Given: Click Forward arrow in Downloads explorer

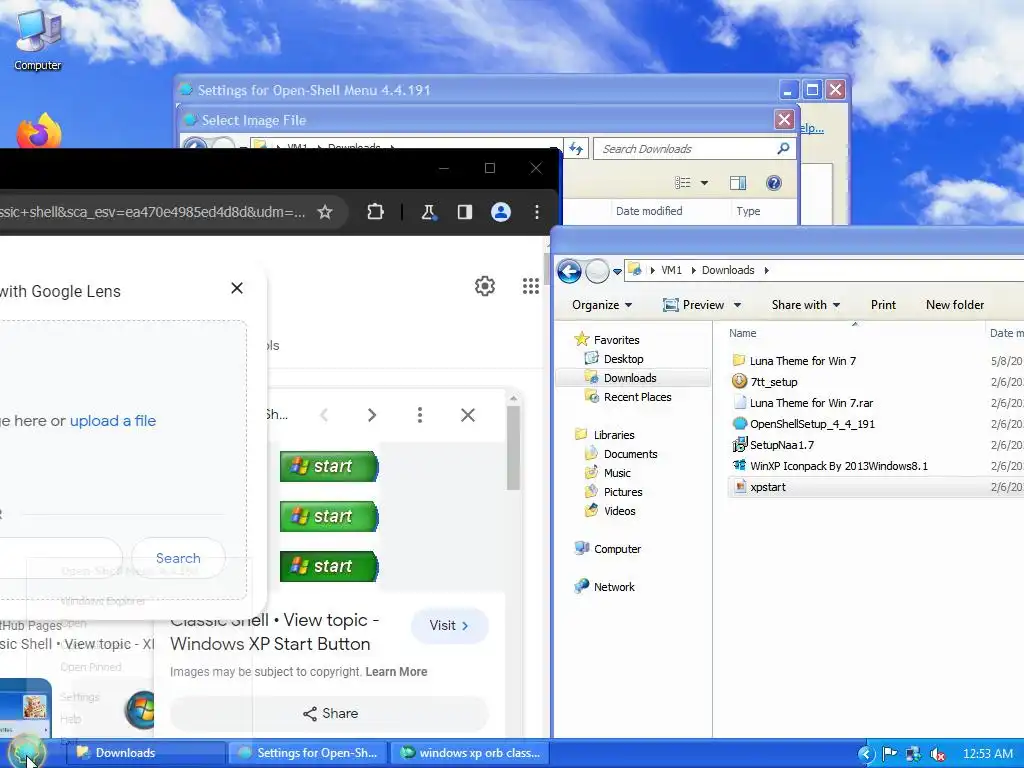Looking at the screenshot, I should click(597, 270).
